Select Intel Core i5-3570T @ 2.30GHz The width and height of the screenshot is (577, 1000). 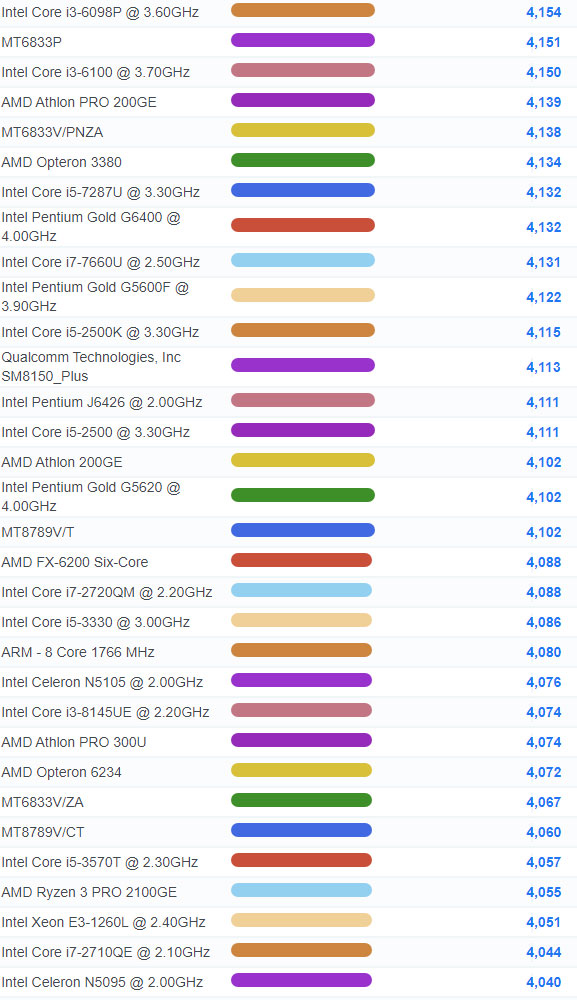(99, 862)
